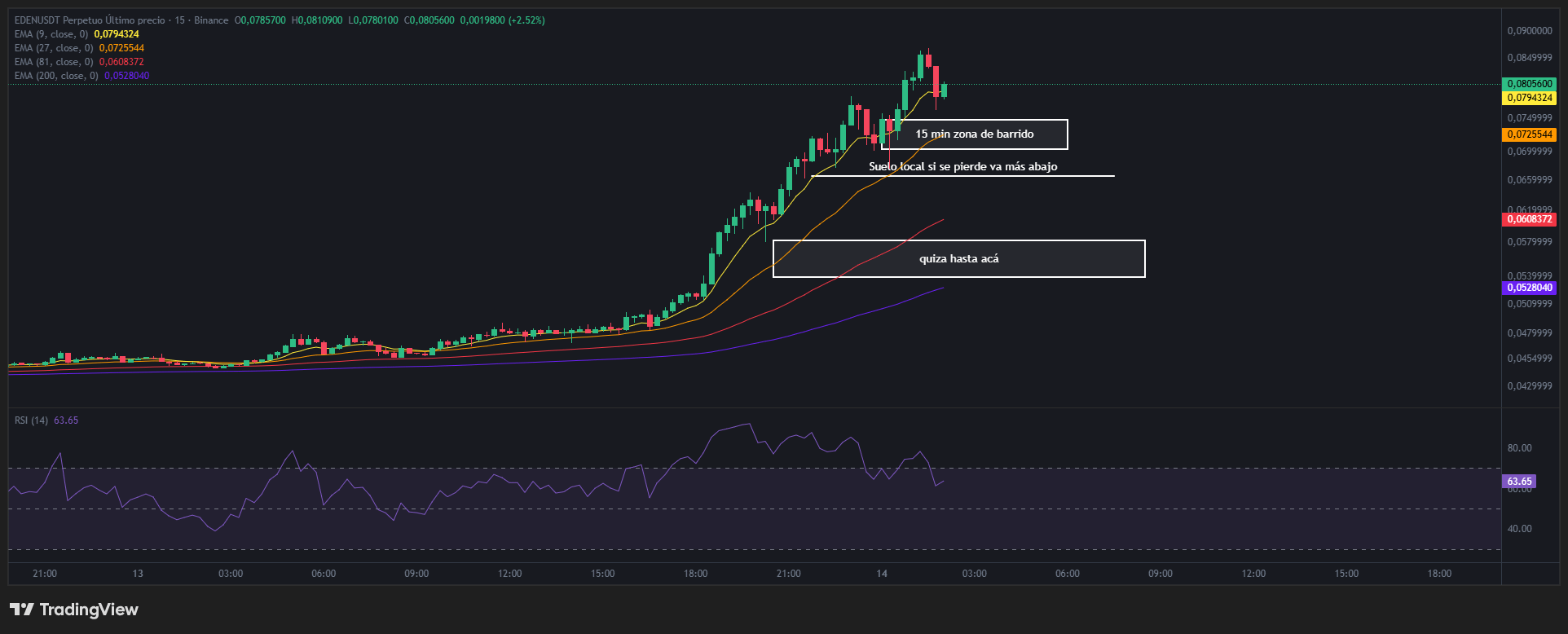Click the green 0,0805600 last price label
Screen dimensions: 1568x634
click(1529, 84)
